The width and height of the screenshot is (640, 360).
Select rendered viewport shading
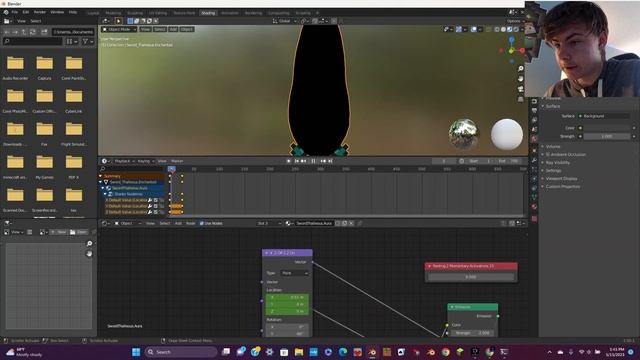[x=516, y=29]
